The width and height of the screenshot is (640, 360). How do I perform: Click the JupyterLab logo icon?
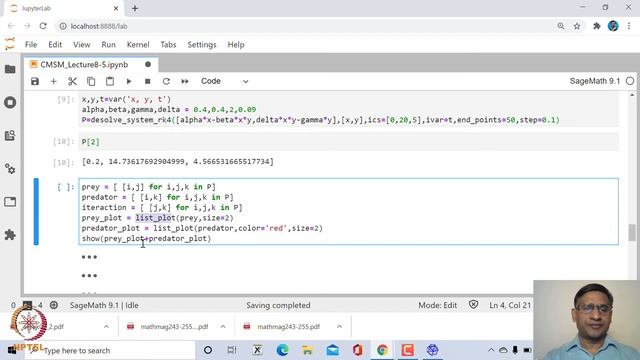(x=10, y=44)
